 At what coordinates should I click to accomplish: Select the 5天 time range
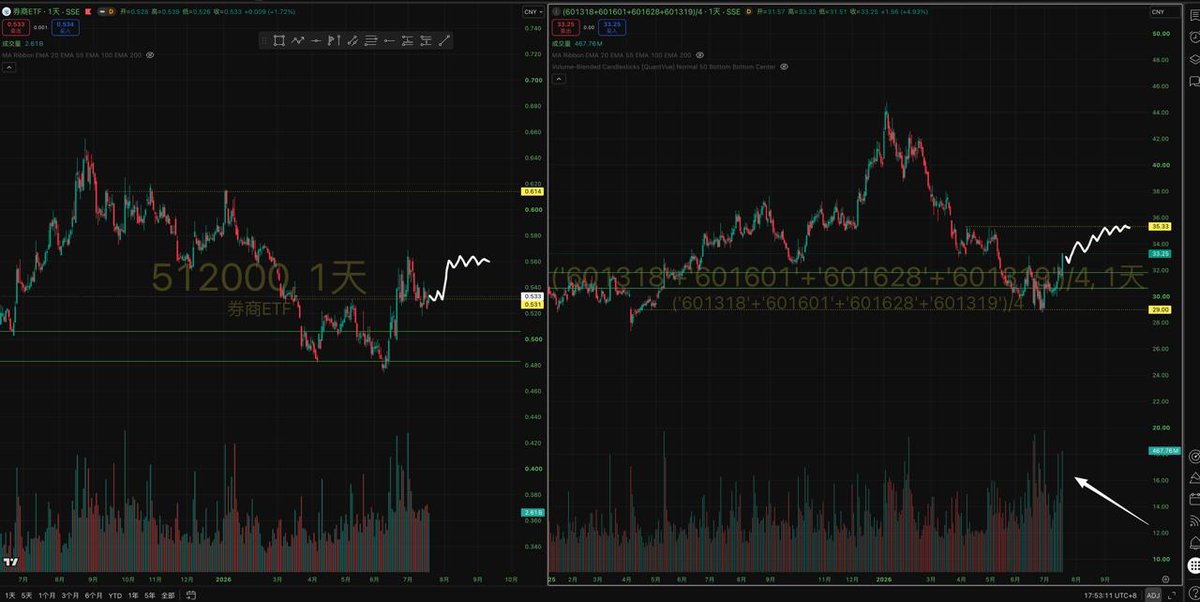click(27, 595)
